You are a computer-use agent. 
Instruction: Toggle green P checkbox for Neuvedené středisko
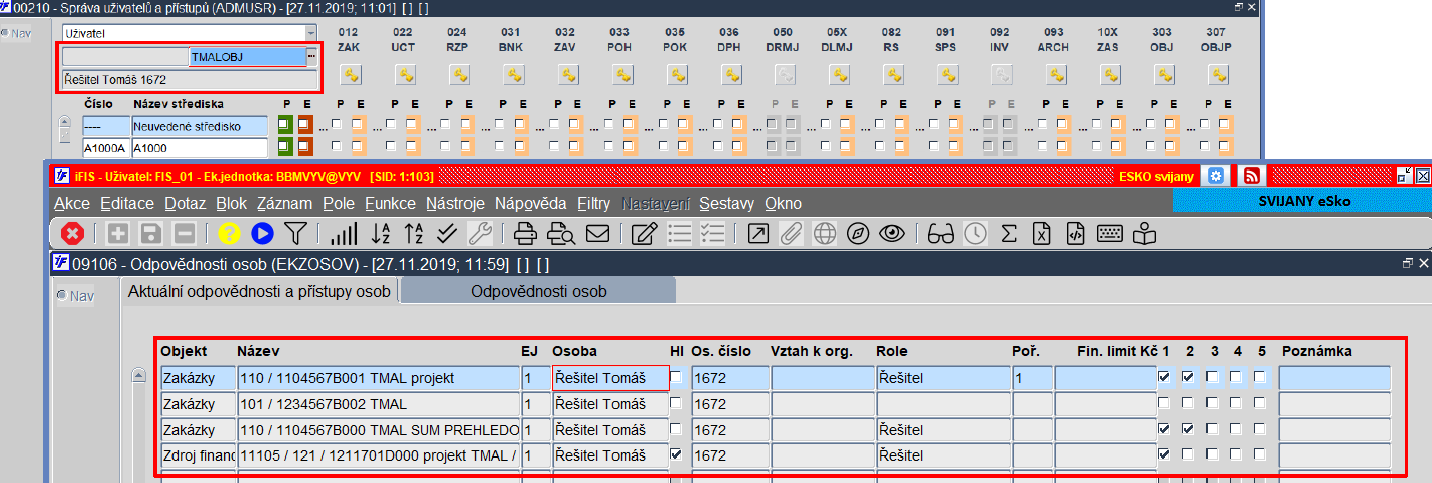pyautogui.click(x=285, y=125)
